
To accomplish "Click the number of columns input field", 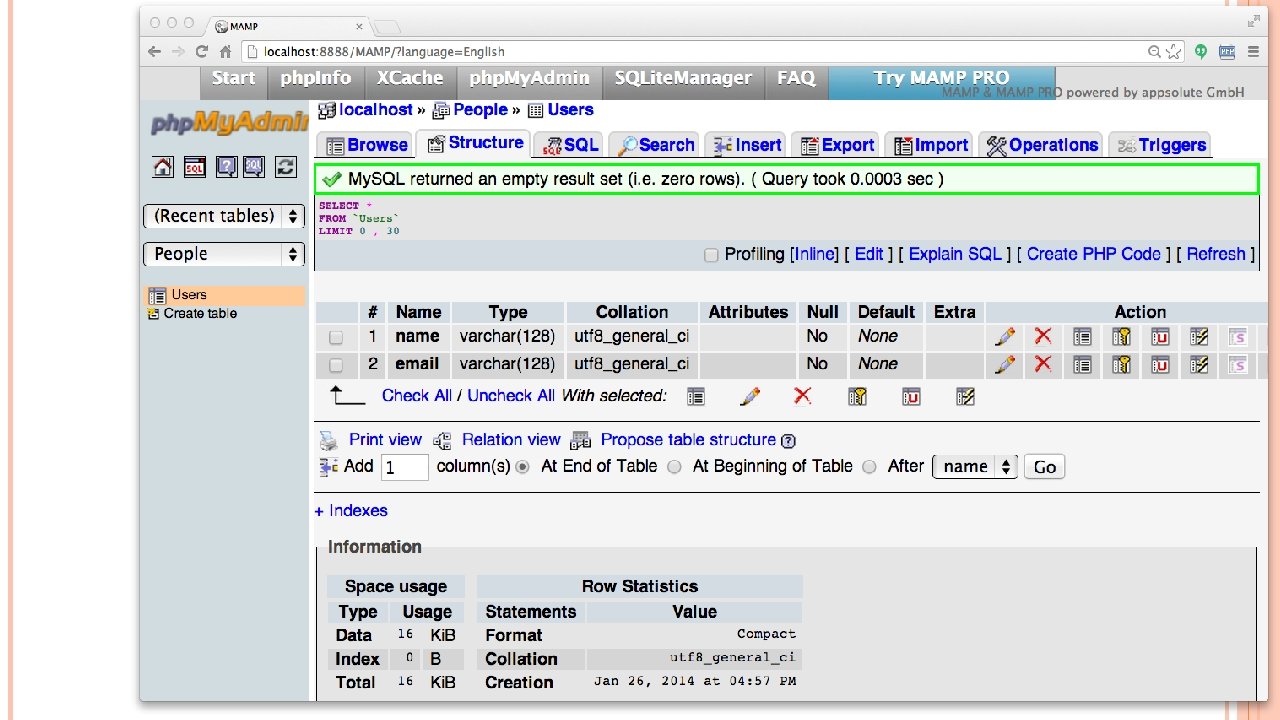I will 404,467.
